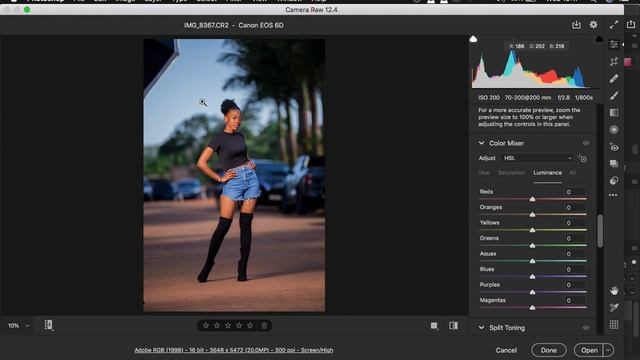Click the Greens luminance slider handle
The width and height of the screenshot is (640, 360).
[532, 245]
